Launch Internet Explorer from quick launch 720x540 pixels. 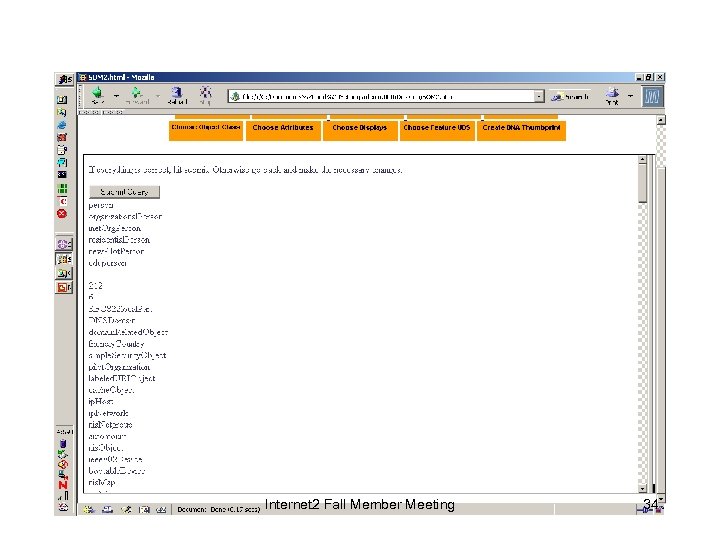[62, 125]
